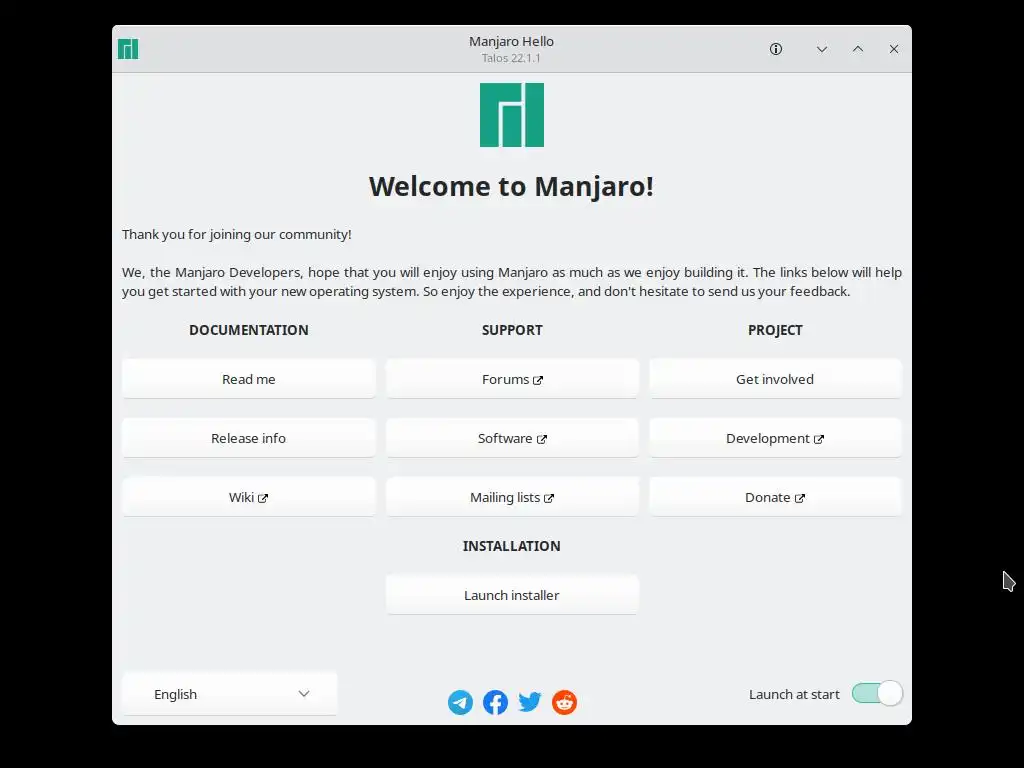
Task: Click the Donate button
Action: pyautogui.click(x=775, y=497)
